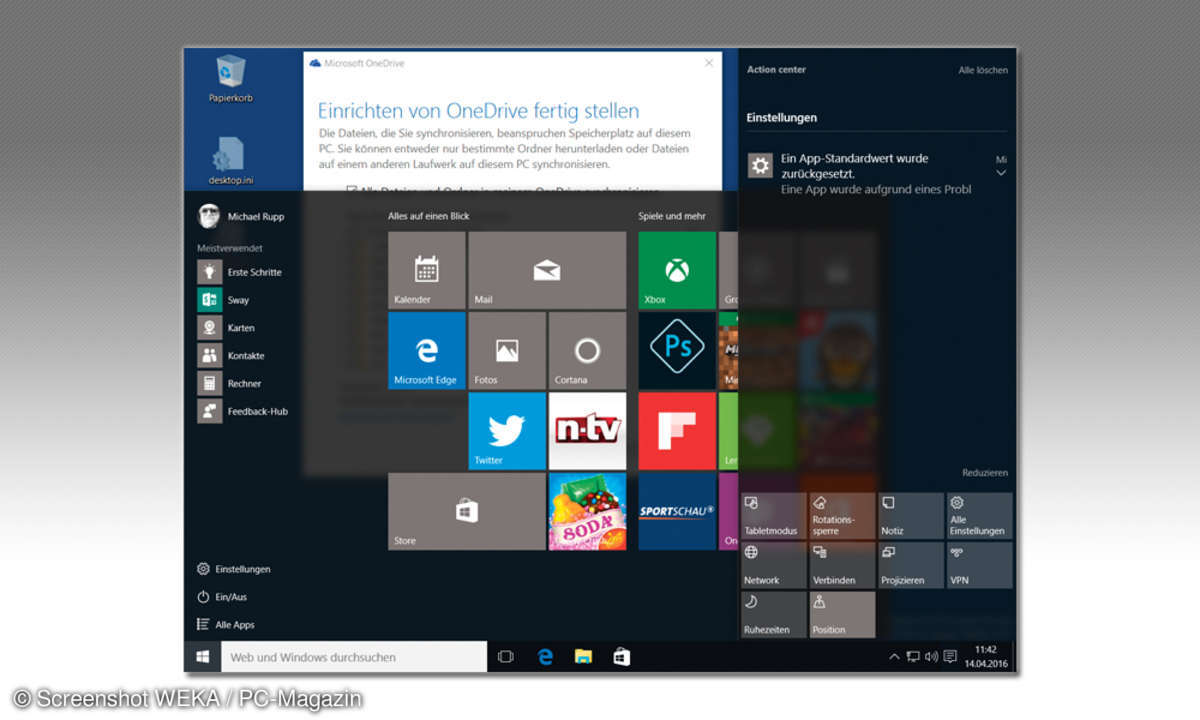This screenshot has width=1200, height=720.
Task: Click Michael Rupp user account
Action: click(x=239, y=216)
